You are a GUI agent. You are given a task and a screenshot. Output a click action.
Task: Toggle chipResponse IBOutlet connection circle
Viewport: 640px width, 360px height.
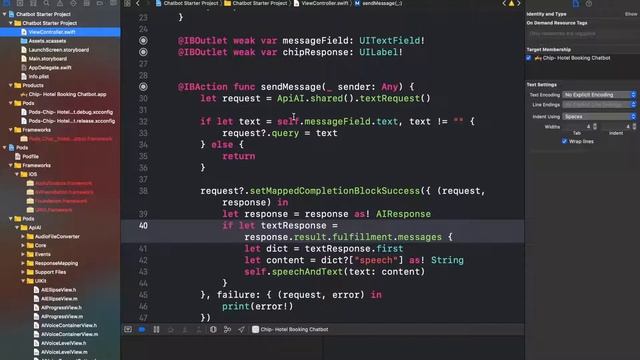pyautogui.click(x=143, y=52)
